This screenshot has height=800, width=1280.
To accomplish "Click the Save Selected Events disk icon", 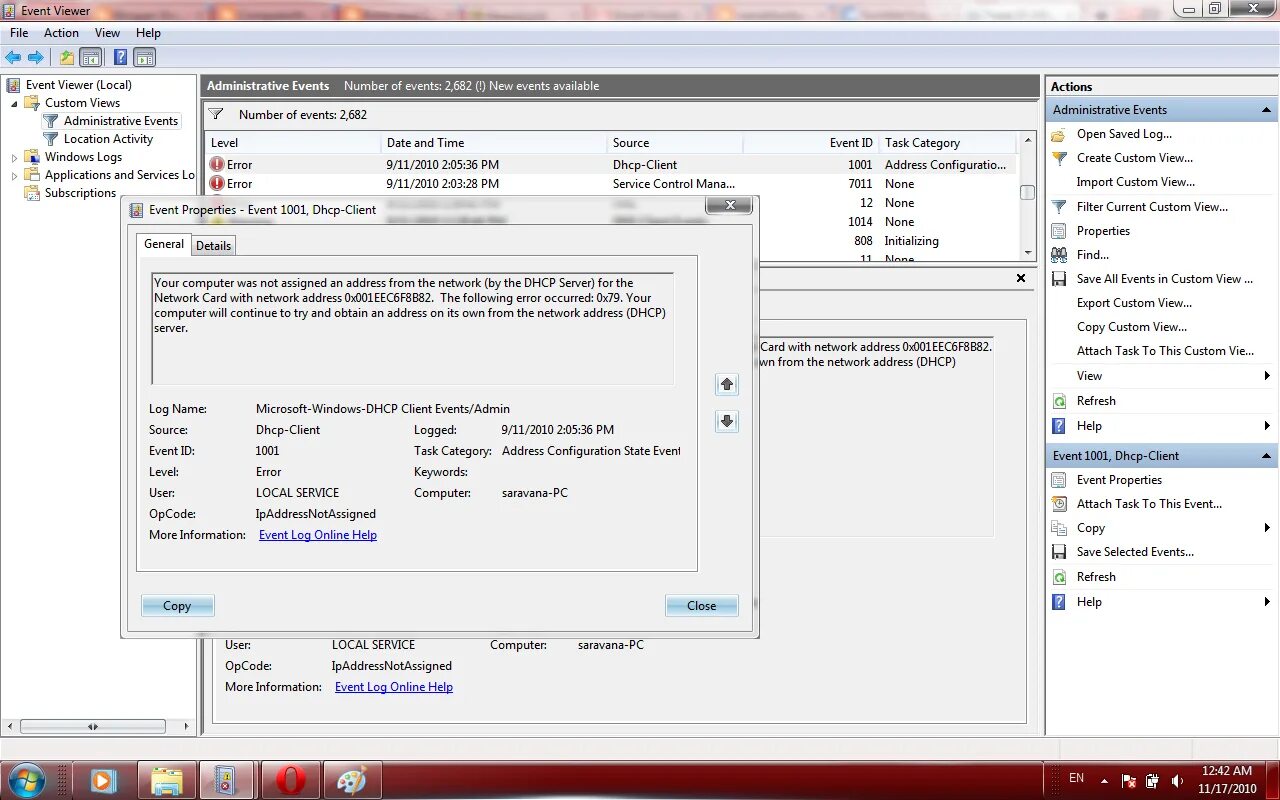I will tap(1059, 552).
